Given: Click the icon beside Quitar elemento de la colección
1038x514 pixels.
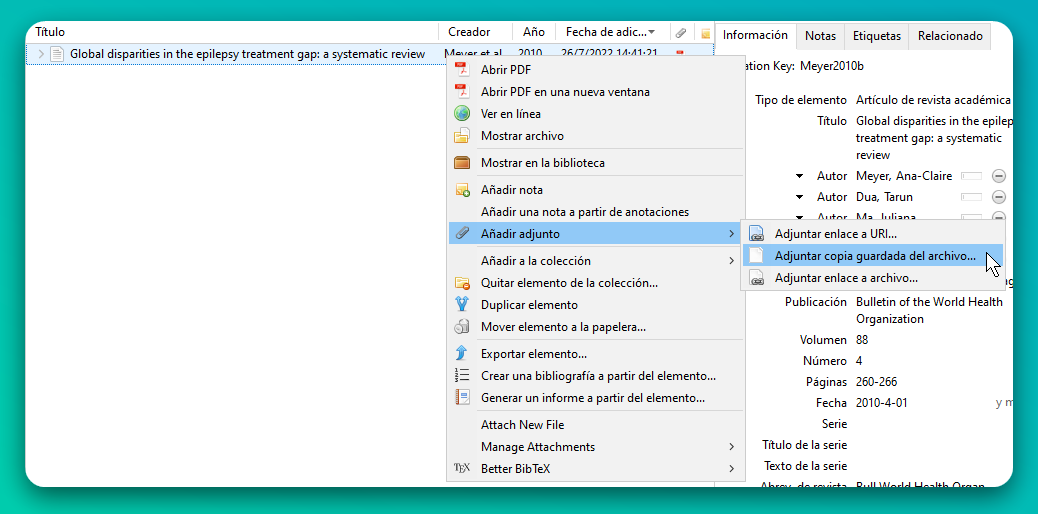Looking at the screenshot, I should coord(461,283).
